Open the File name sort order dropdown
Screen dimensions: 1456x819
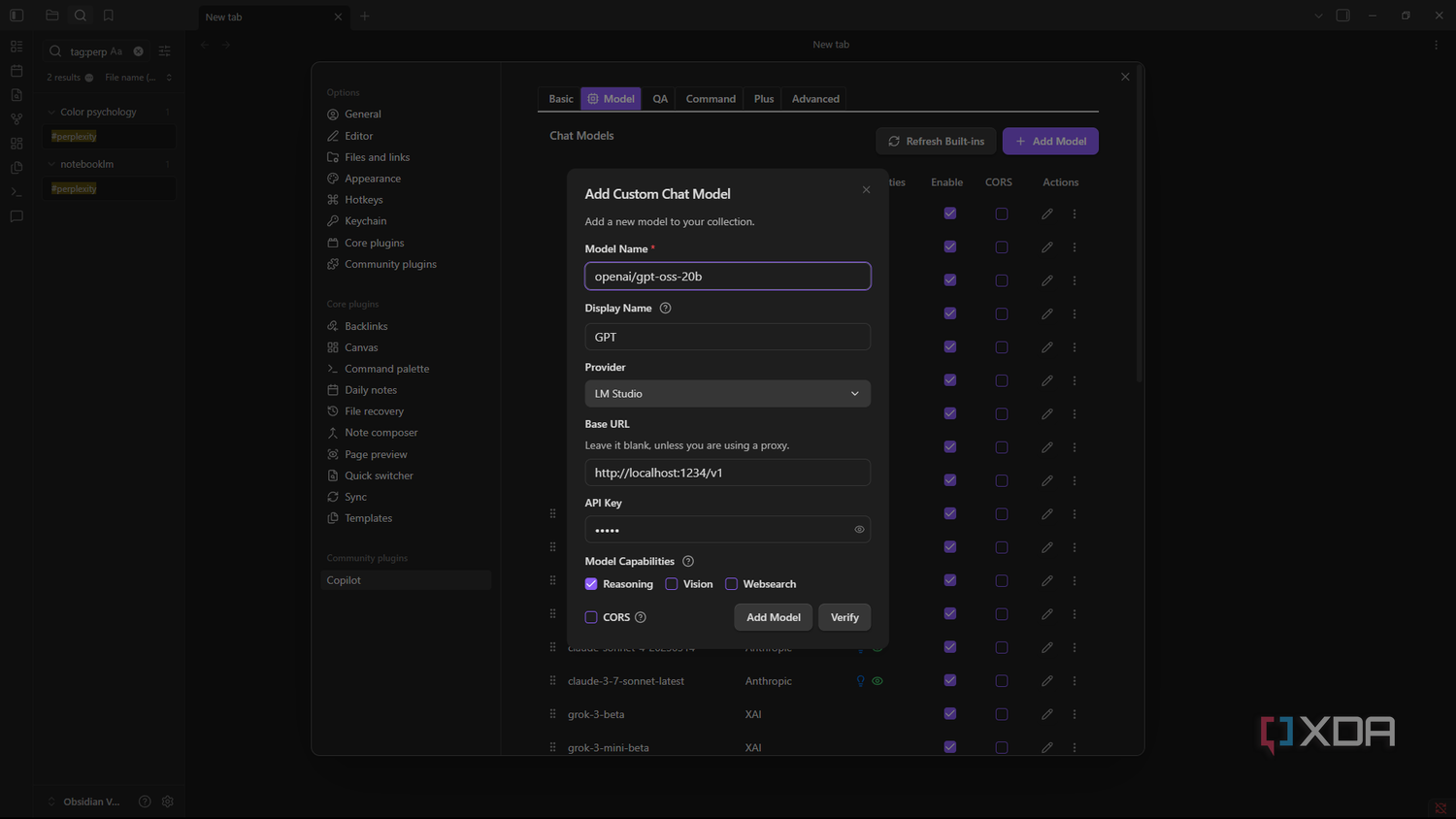138,78
